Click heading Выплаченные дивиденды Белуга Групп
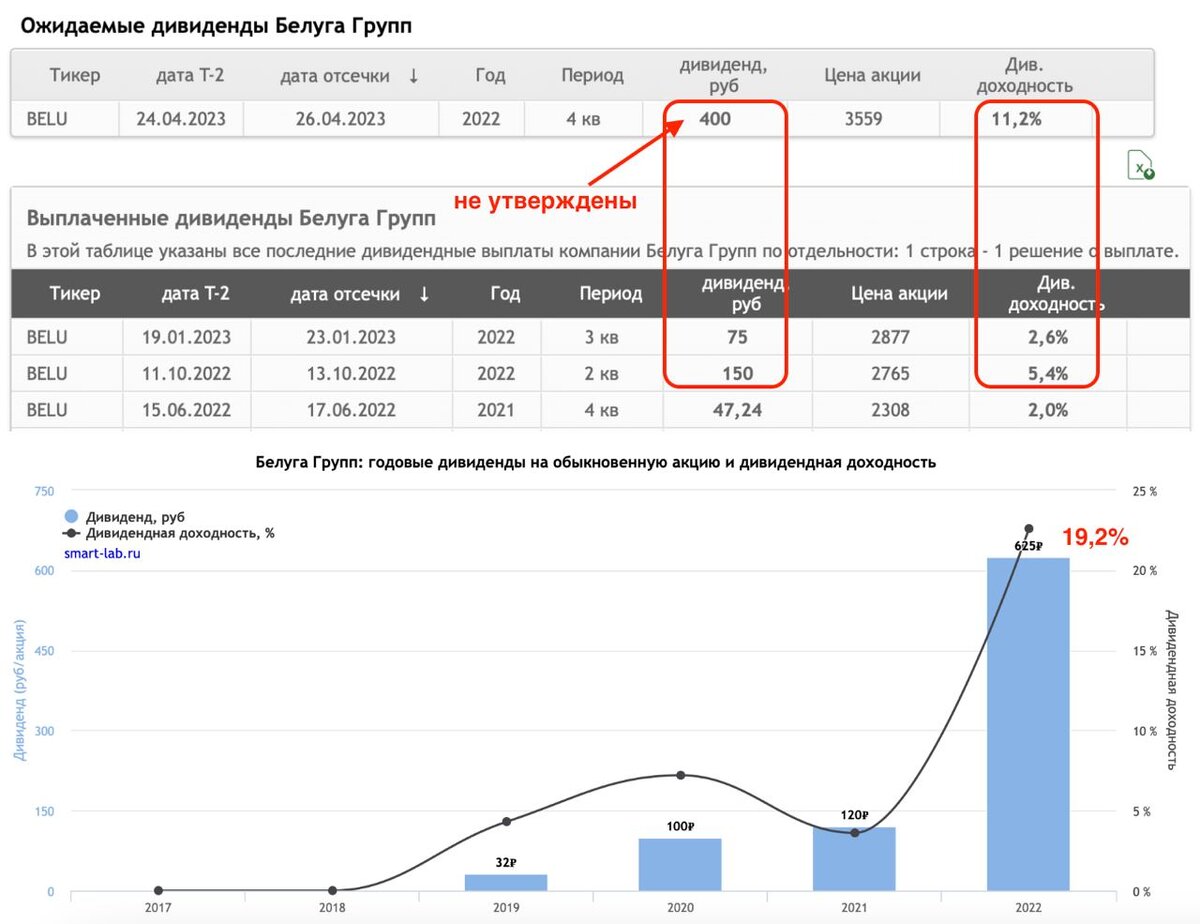The height and width of the screenshot is (924, 1200). pyautogui.click(x=231, y=218)
